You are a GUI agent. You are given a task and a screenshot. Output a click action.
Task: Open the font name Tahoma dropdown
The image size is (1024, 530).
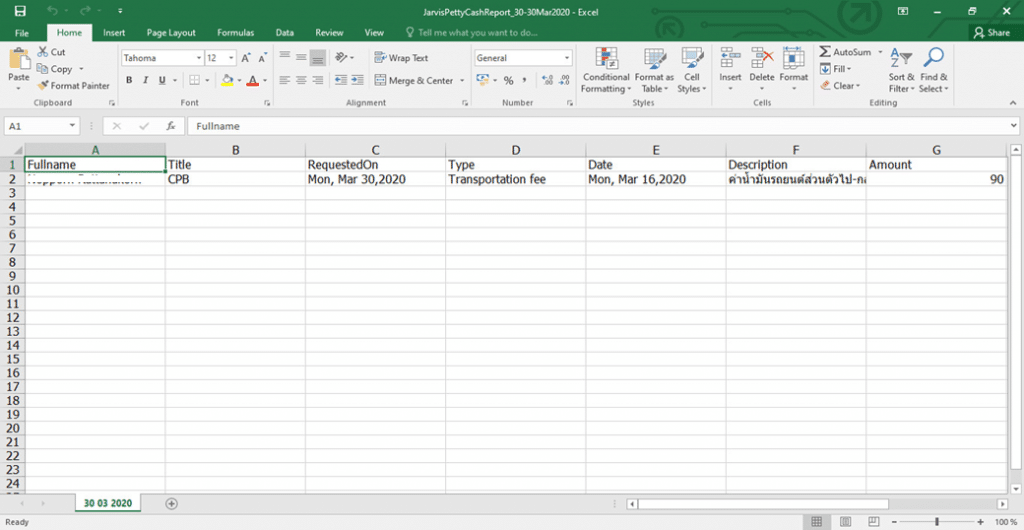tap(199, 58)
